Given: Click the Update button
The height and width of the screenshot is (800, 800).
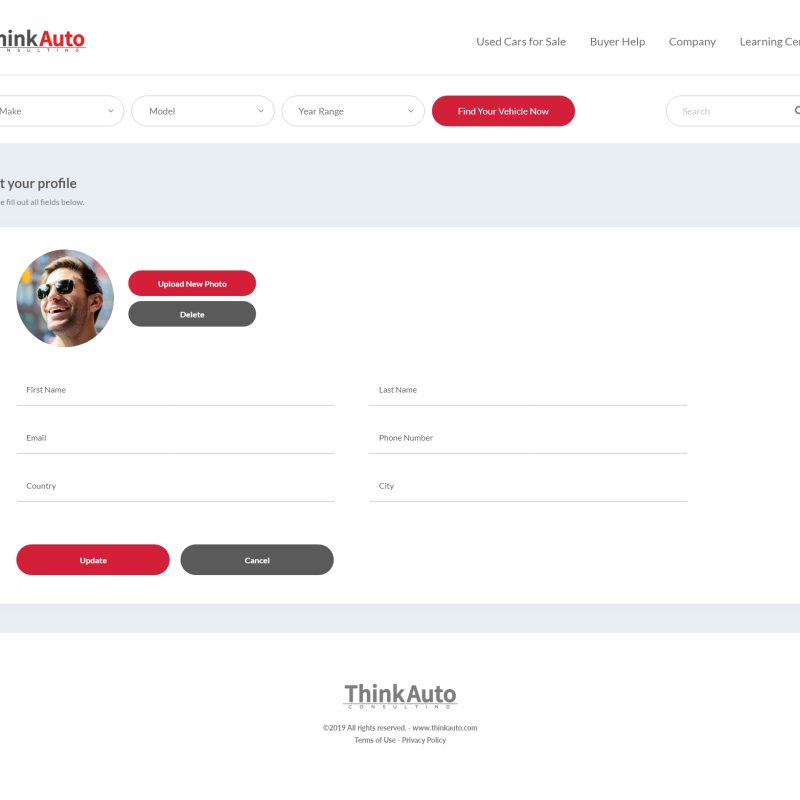Looking at the screenshot, I should (93, 560).
